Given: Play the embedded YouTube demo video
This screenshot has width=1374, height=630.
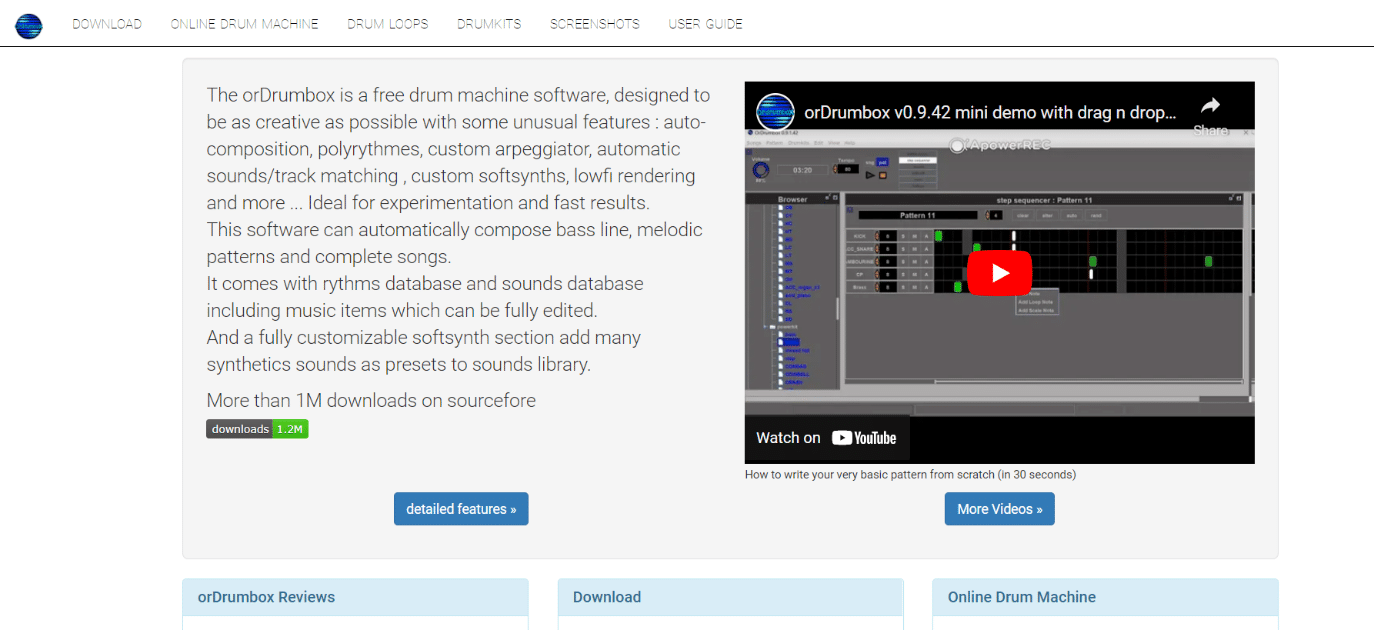Looking at the screenshot, I should 999,273.
